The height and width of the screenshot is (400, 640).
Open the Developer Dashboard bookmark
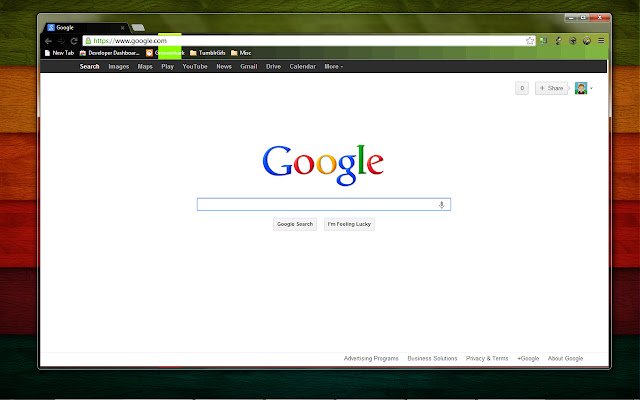pos(109,53)
